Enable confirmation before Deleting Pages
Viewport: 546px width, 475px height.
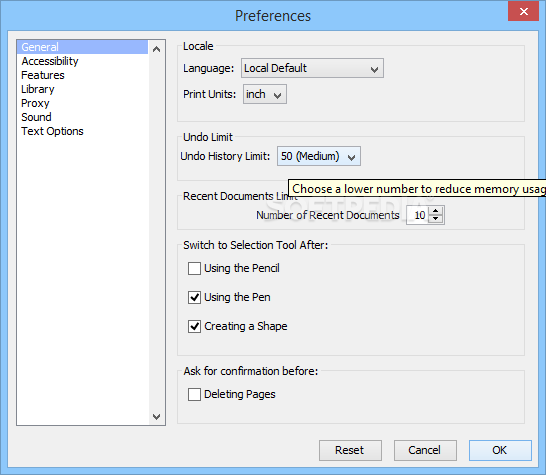click(194, 395)
